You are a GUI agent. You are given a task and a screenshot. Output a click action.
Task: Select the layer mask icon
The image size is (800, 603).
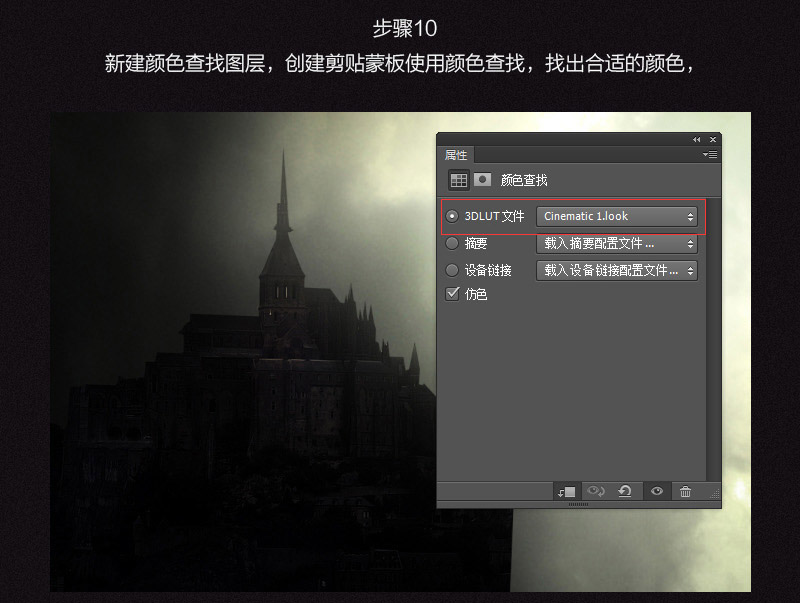[482, 180]
